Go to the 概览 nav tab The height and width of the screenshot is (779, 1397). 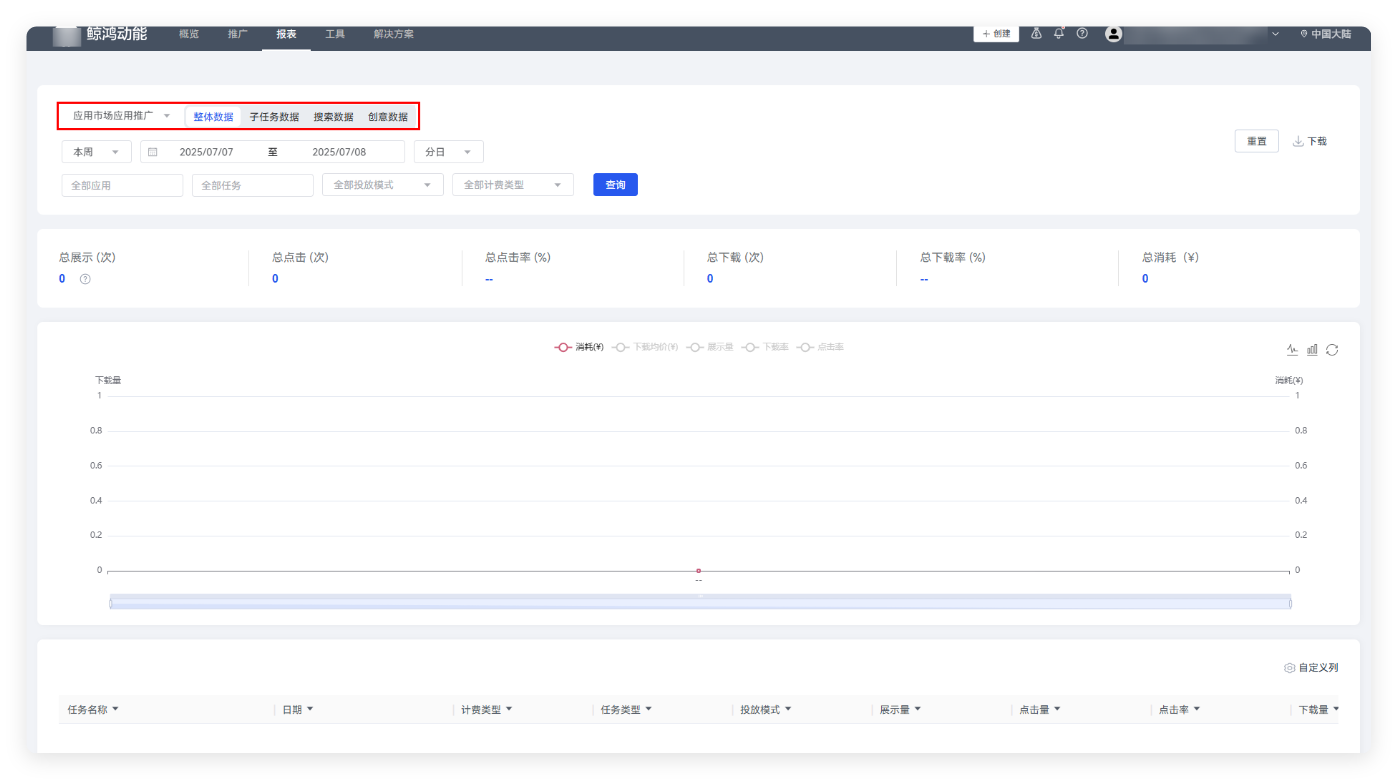(x=188, y=34)
